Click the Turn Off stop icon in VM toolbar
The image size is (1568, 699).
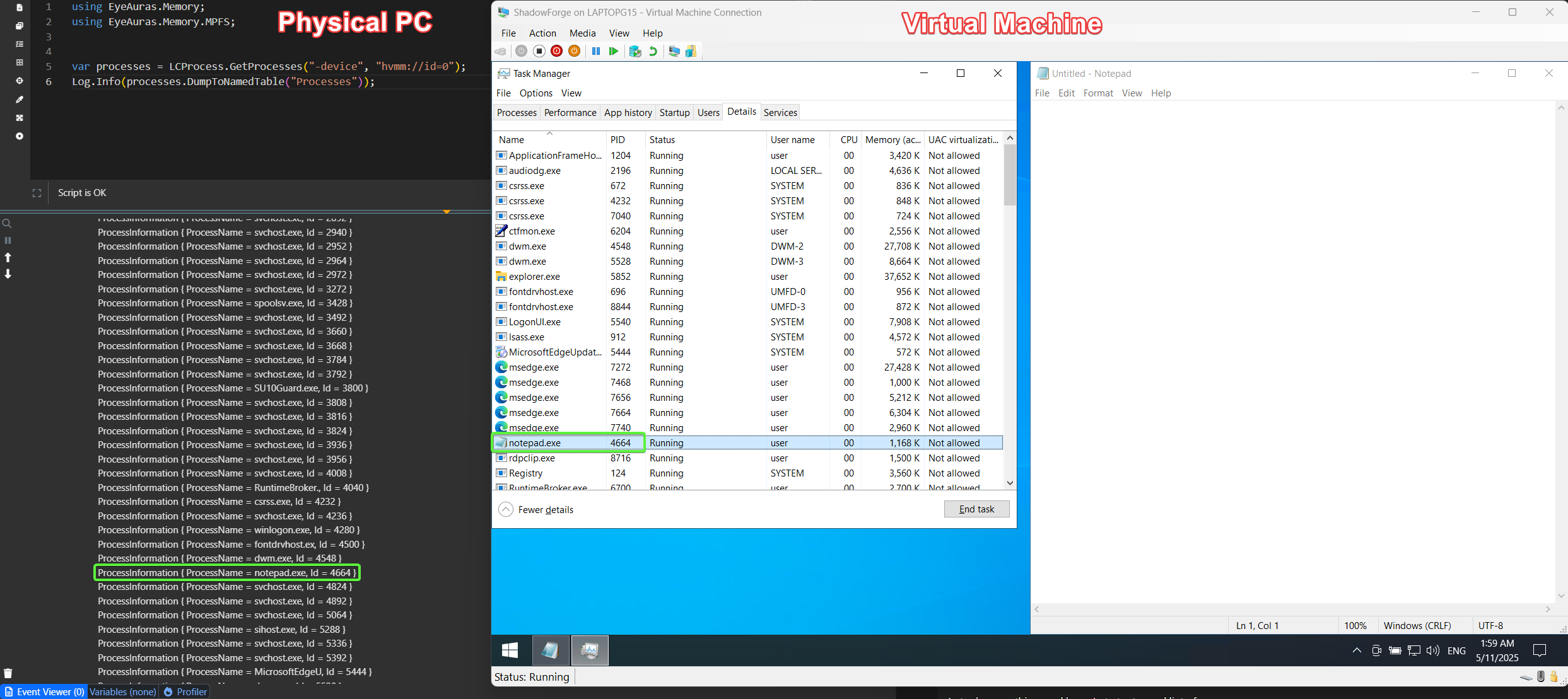coord(539,51)
